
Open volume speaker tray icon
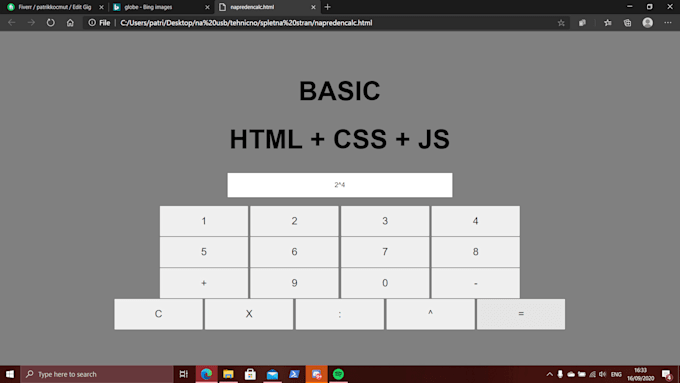[602, 374]
